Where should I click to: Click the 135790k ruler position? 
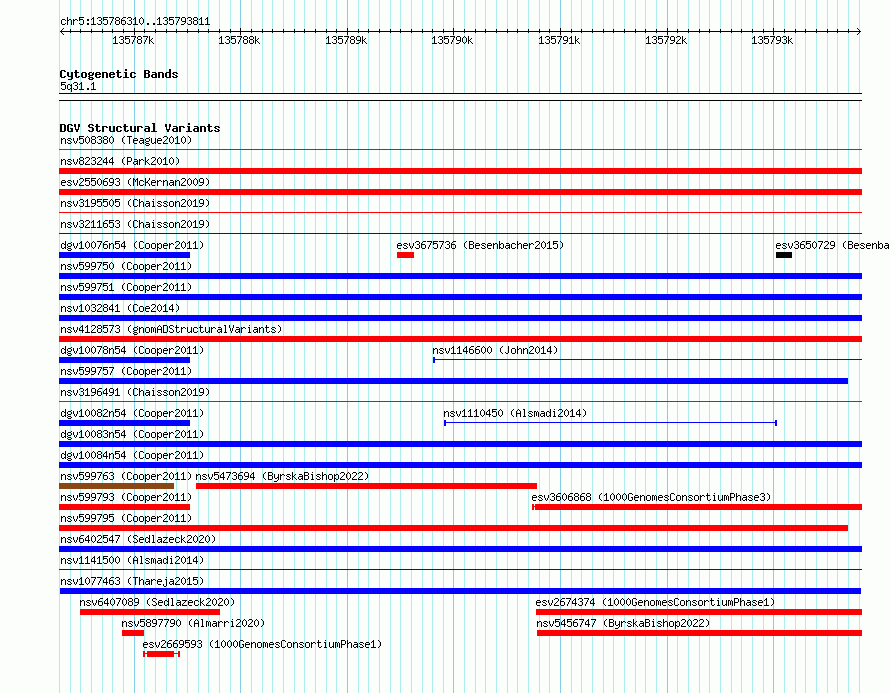(x=452, y=40)
